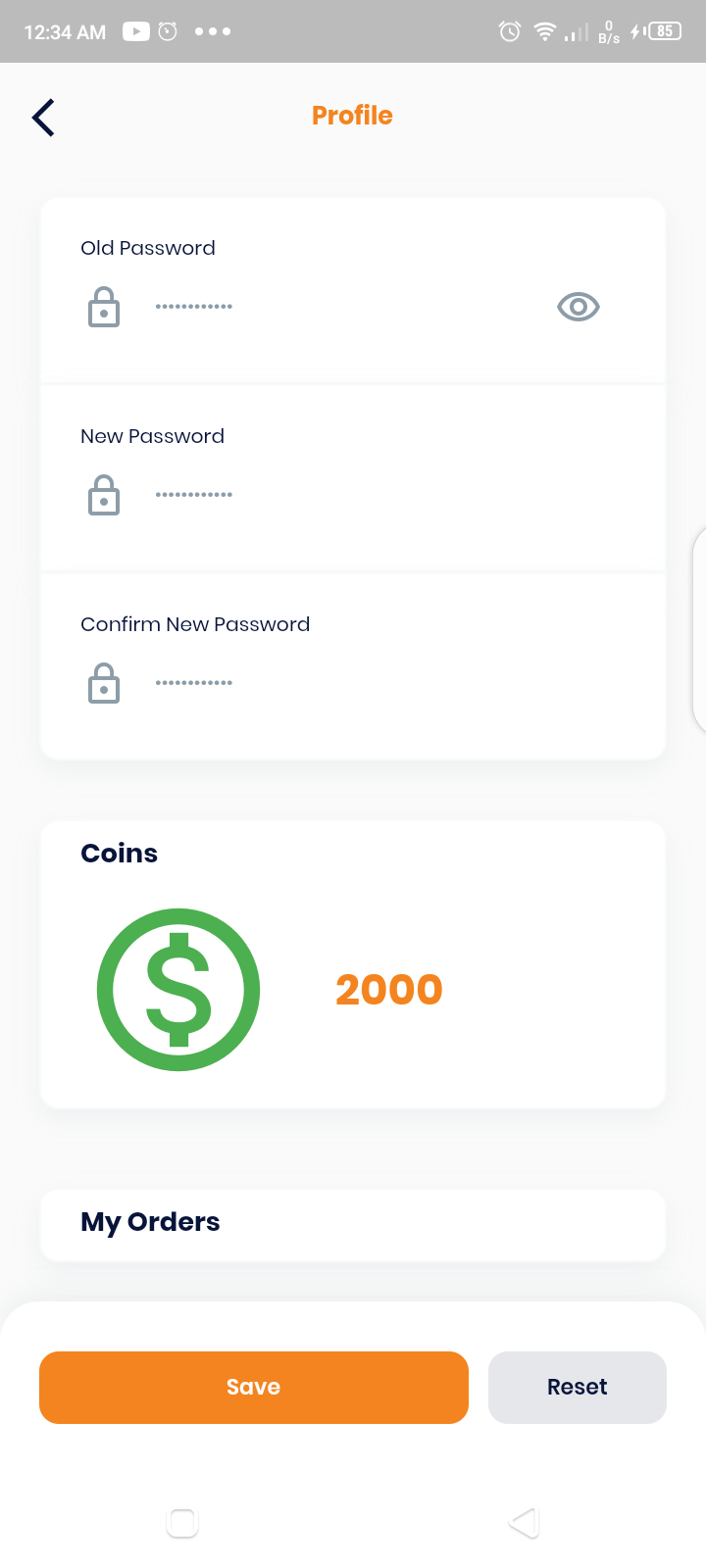Tap the 2000 coins balance
The width and height of the screenshot is (706, 1568).
click(x=389, y=990)
